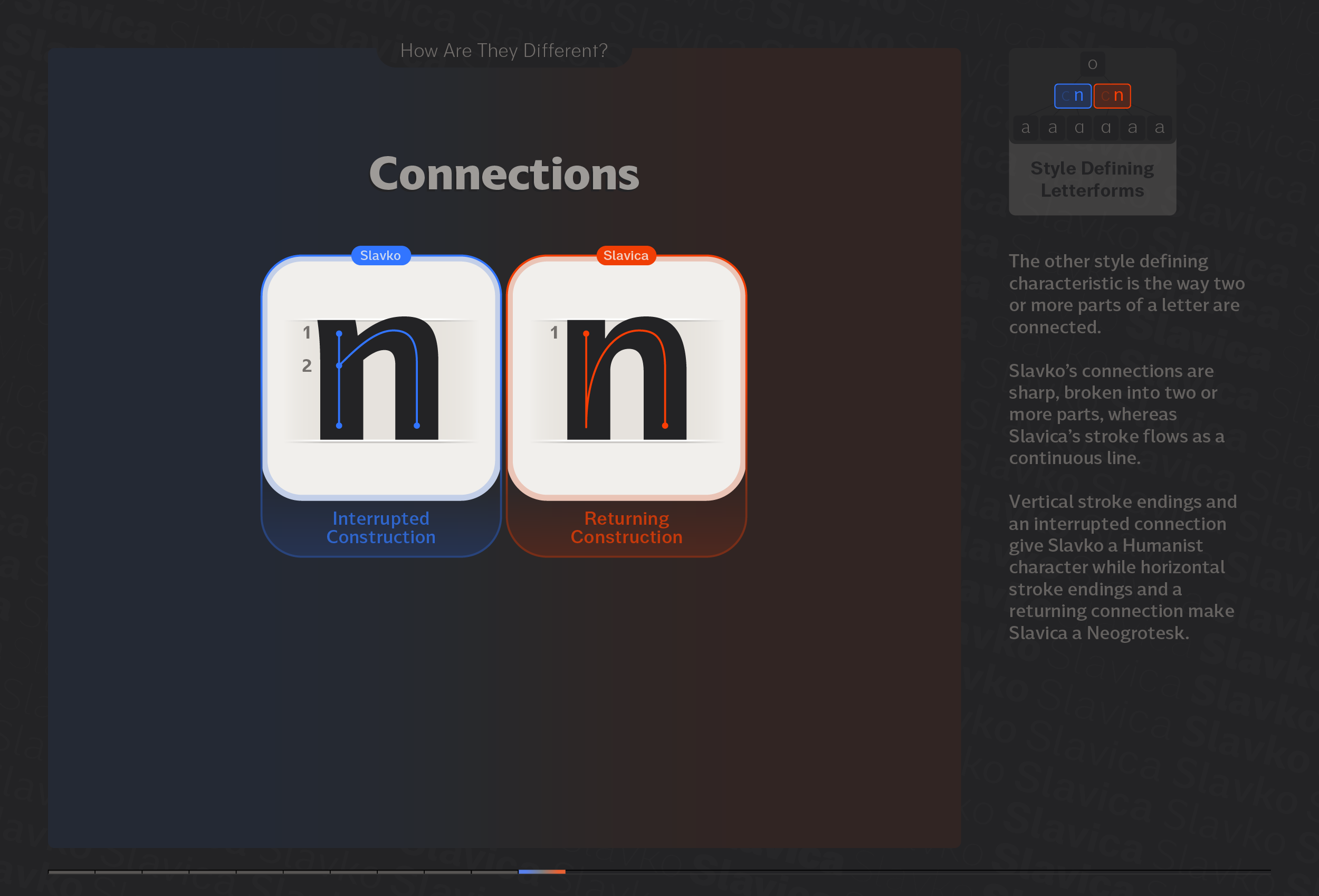
Task: Choose the rightmost "a" letterform tile
Action: coord(1159,128)
